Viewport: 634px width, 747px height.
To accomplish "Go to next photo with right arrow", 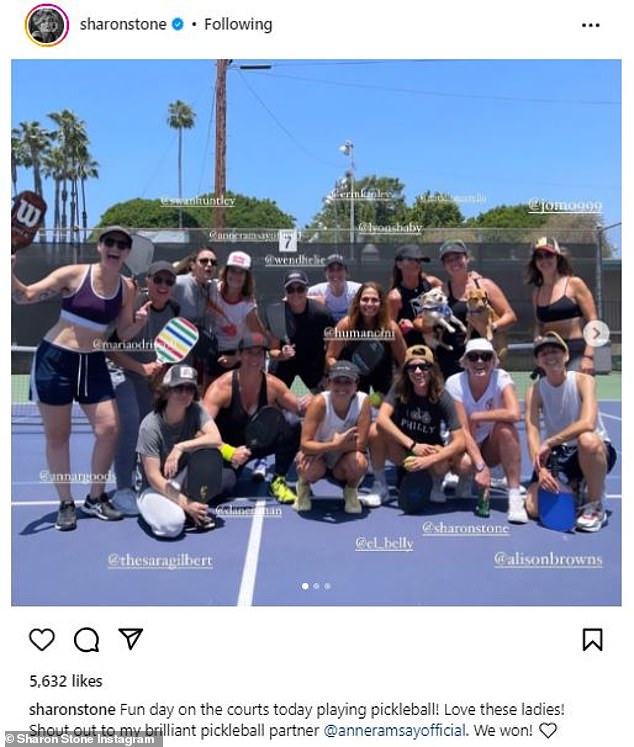I will [596, 333].
